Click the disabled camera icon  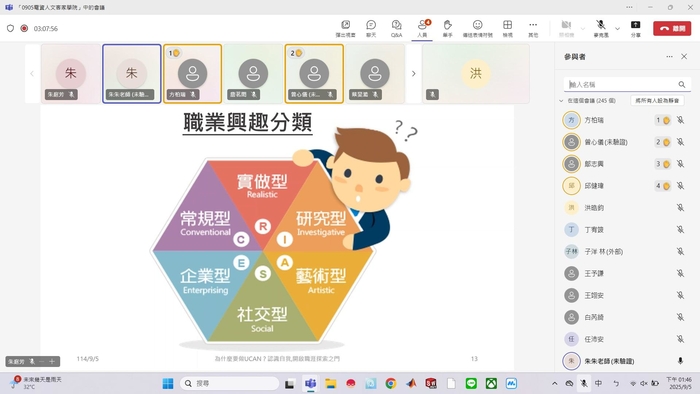click(566, 25)
